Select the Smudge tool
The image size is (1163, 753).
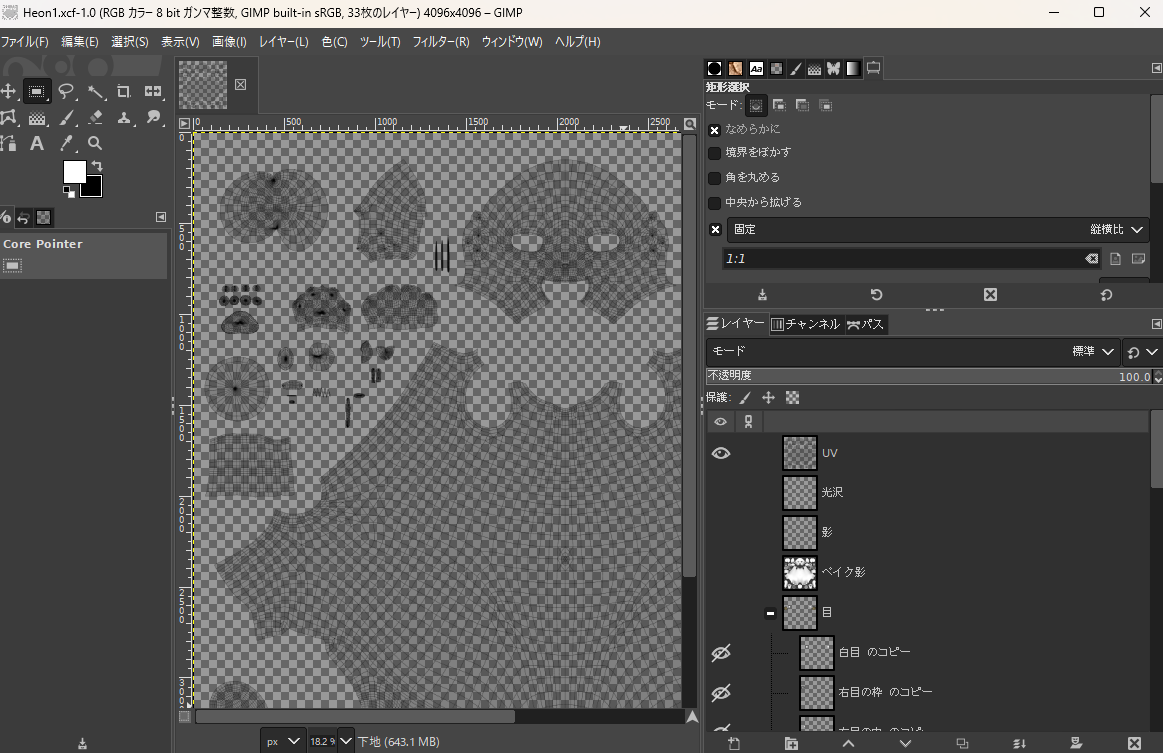(x=153, y=117)
